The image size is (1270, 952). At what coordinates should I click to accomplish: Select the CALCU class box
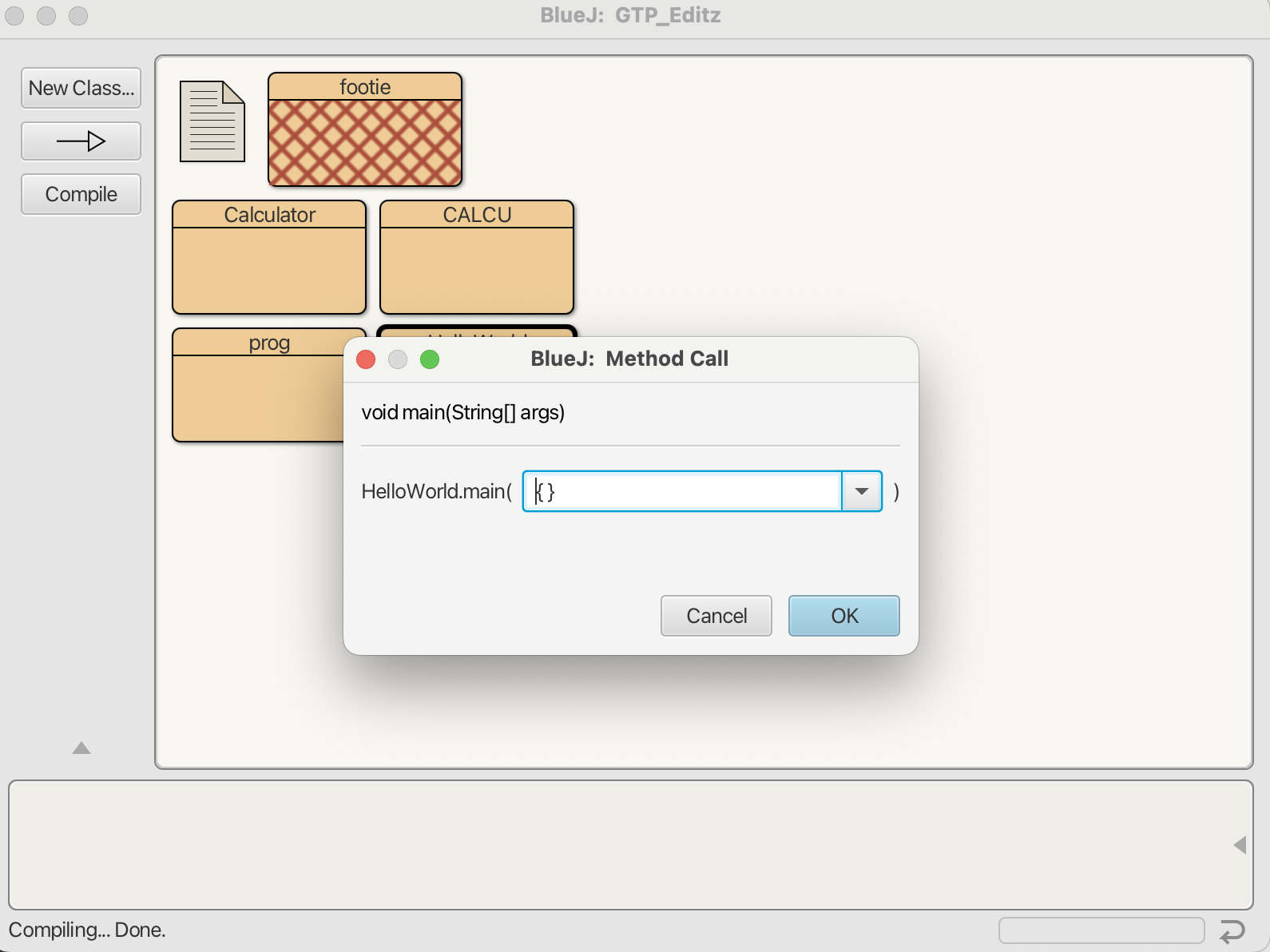point(477,257)
